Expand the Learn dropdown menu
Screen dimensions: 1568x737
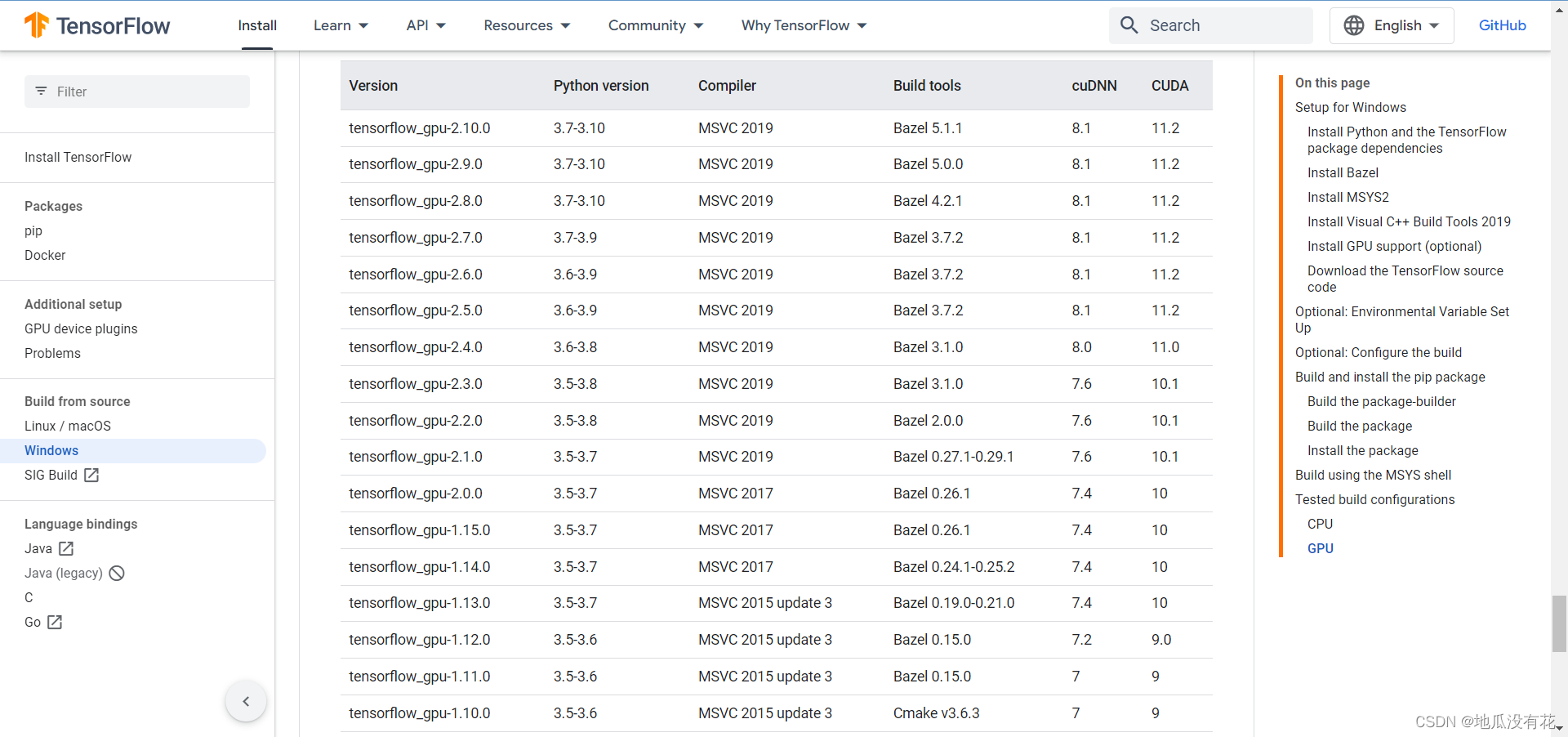(x=341, y=25)
